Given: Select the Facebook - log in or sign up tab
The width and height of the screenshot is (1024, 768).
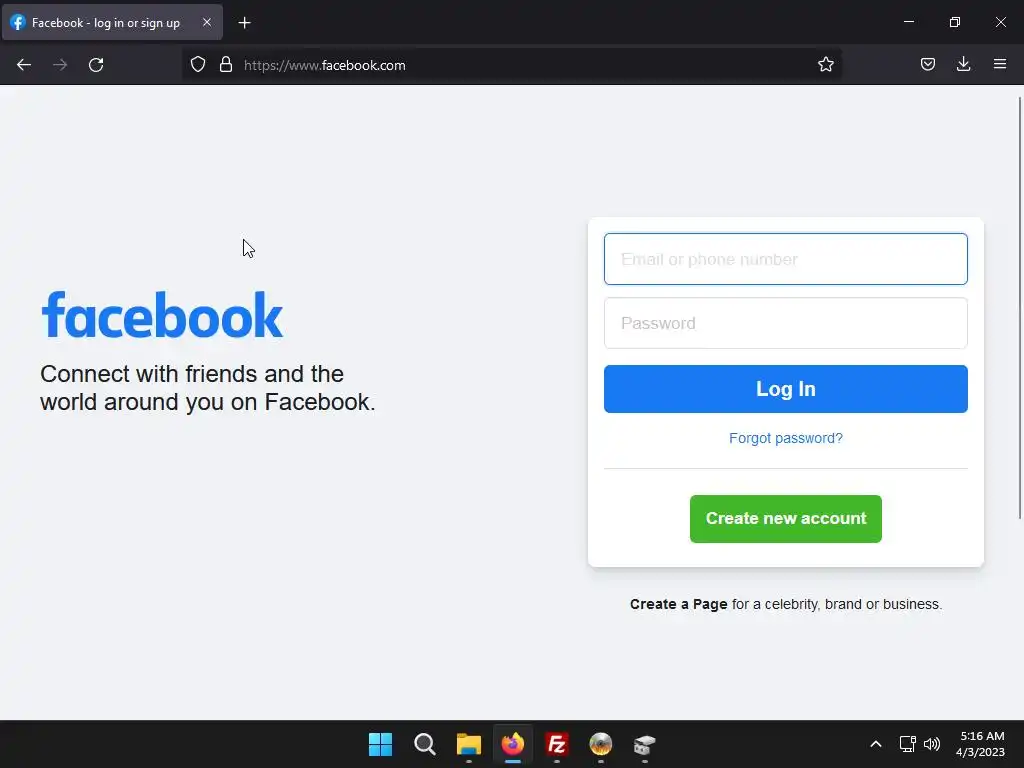Looking at the screenshot, I should click(x=112, y=22).
